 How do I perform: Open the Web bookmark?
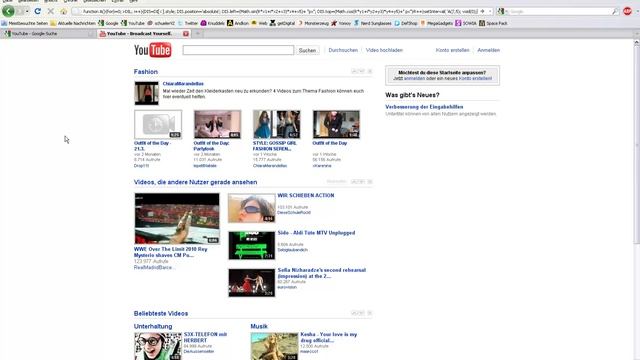[259, 23]
